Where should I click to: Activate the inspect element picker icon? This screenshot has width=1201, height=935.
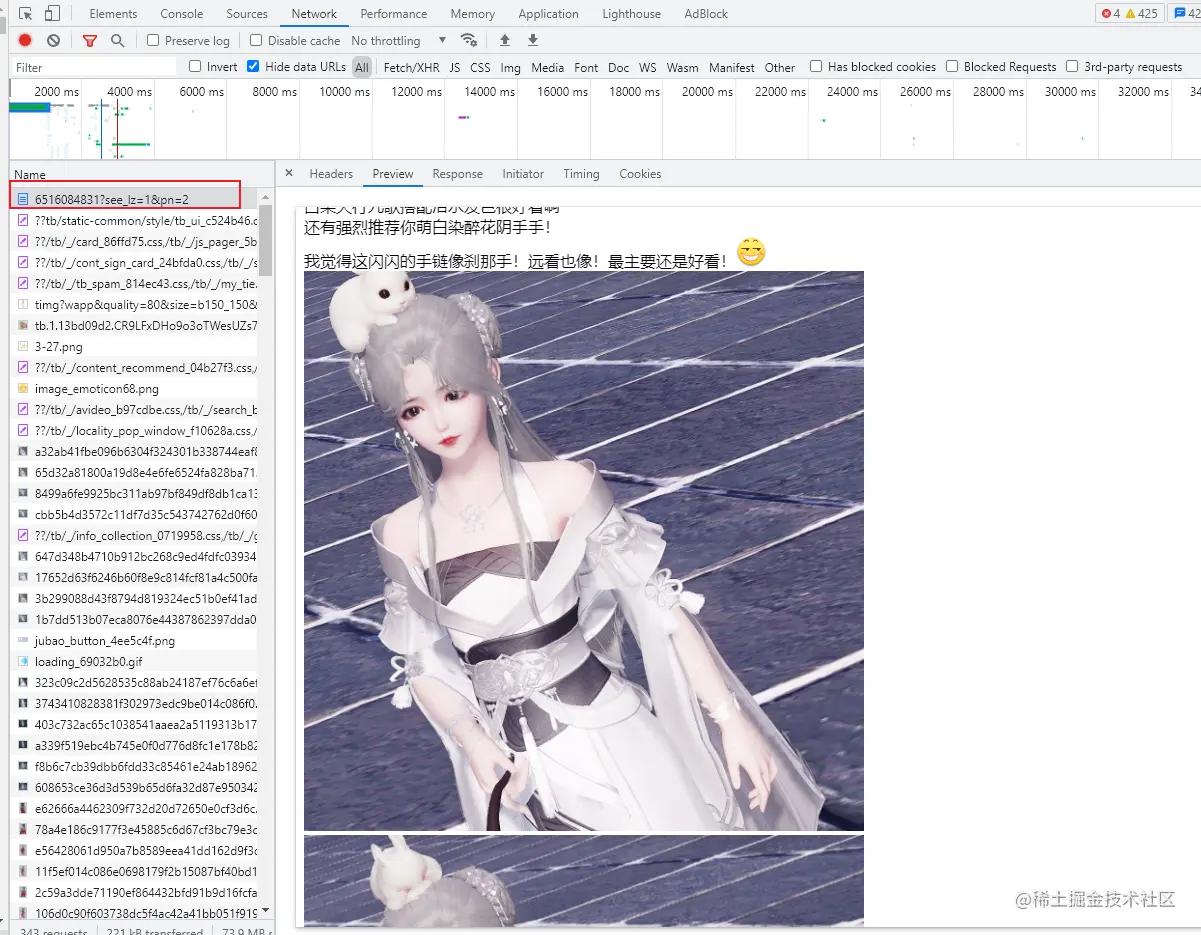[25, 14]
